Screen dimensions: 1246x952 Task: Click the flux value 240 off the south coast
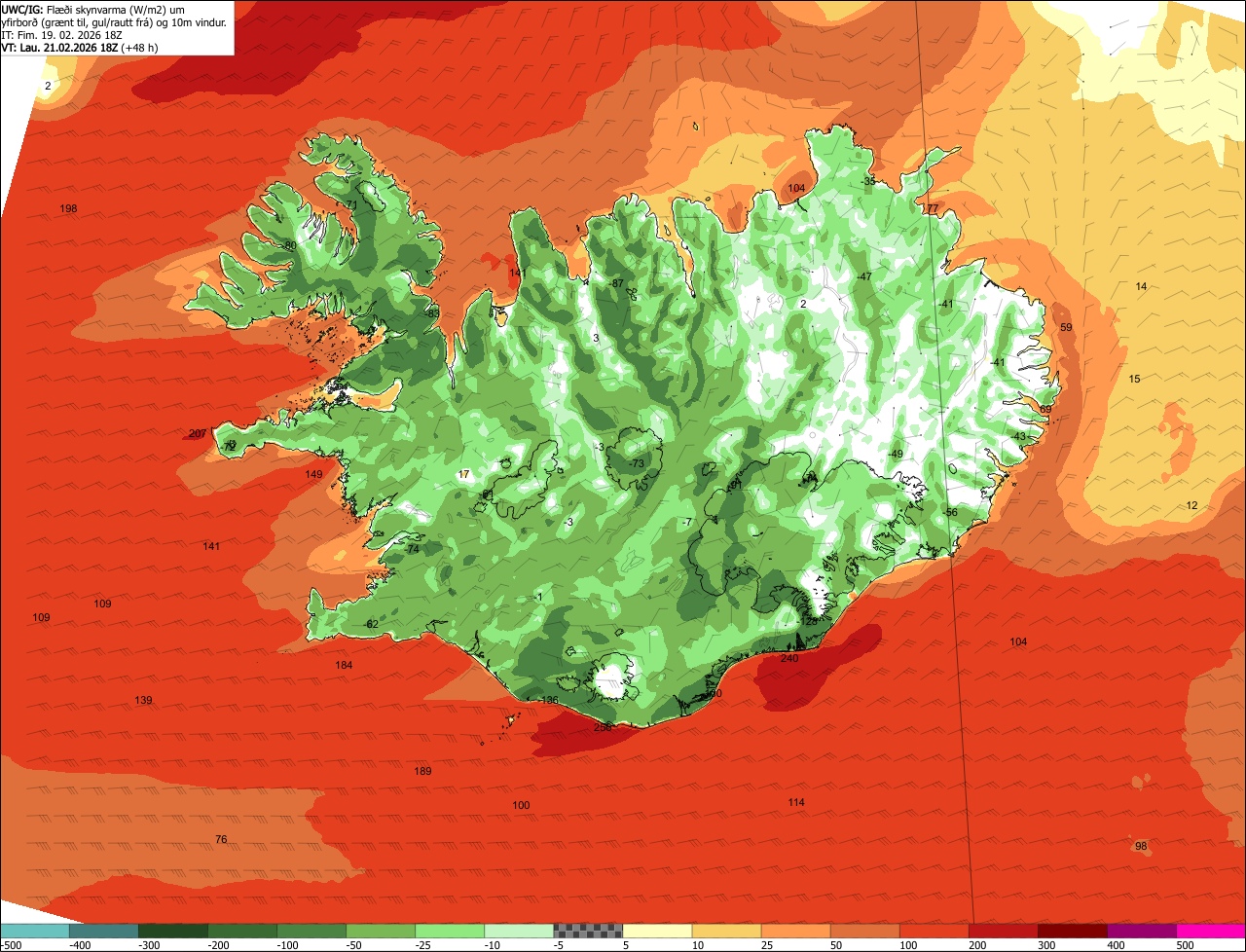(789, 659)
